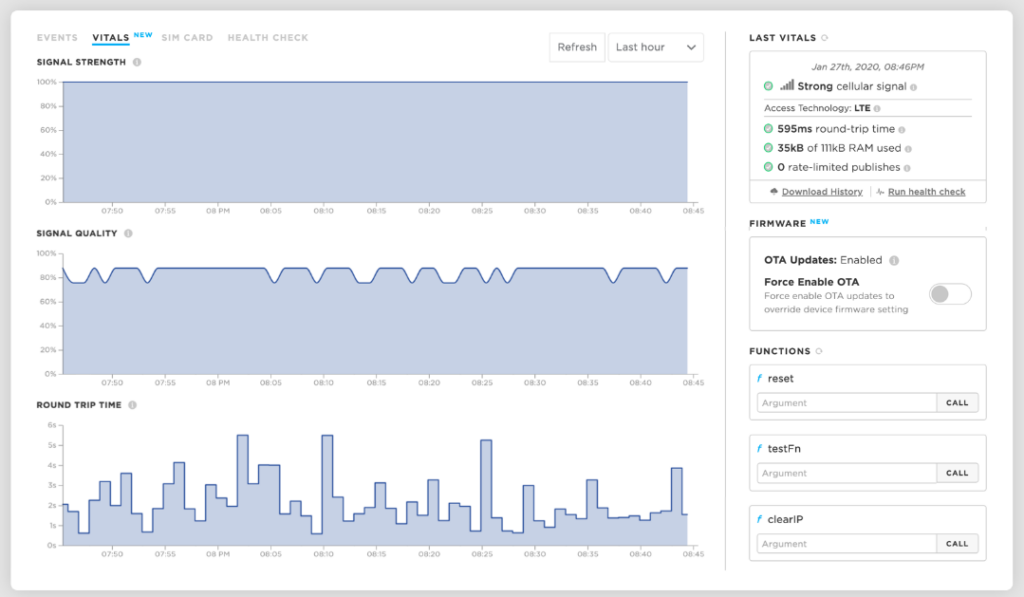
Task: Open the Signal Strength info tooltip icon
Action: [x=137, y=61]
